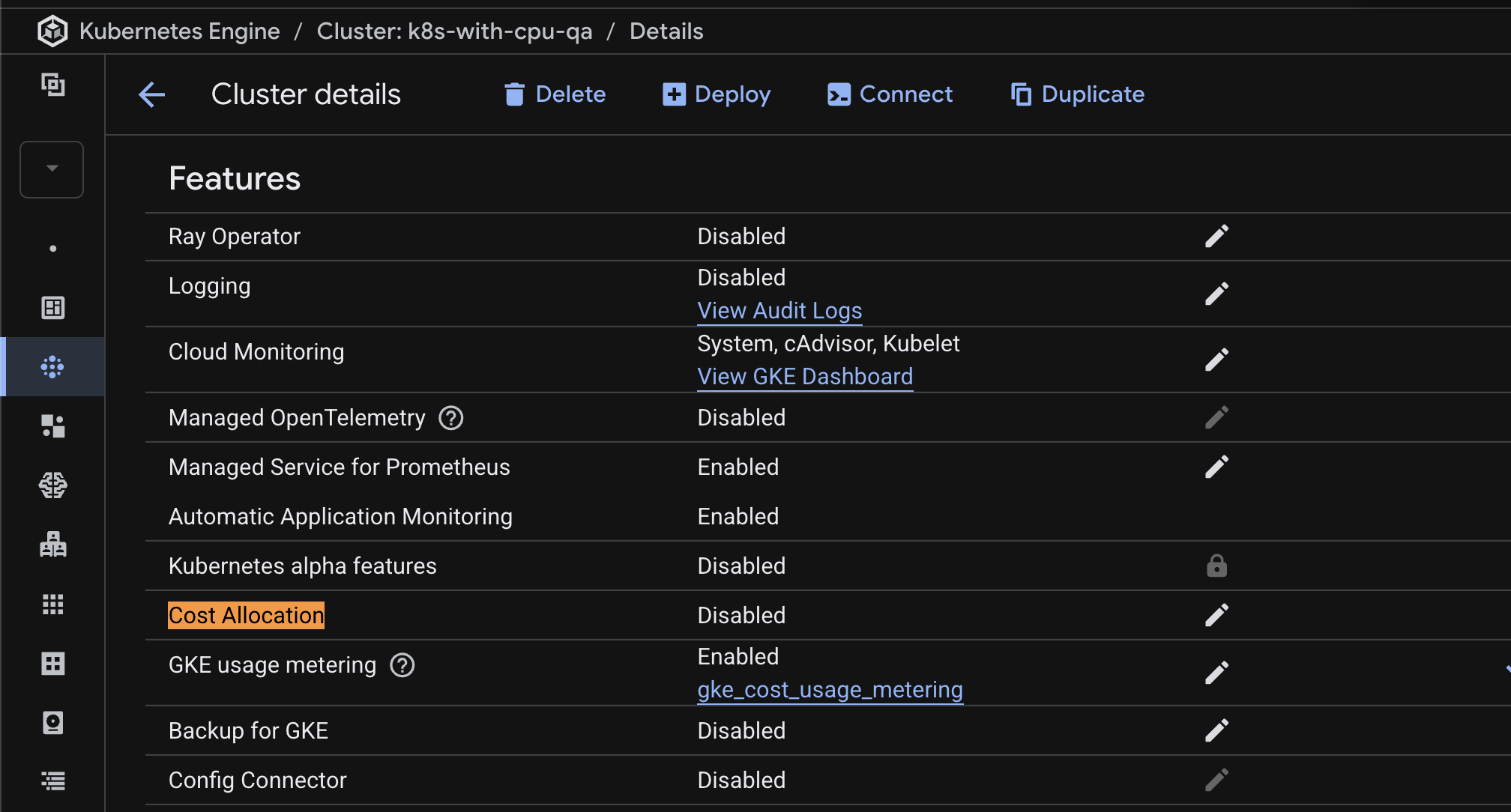Screen dimensions: 1511x812
Task: Click the back arrow beside Cluster details
Action: 152,94
